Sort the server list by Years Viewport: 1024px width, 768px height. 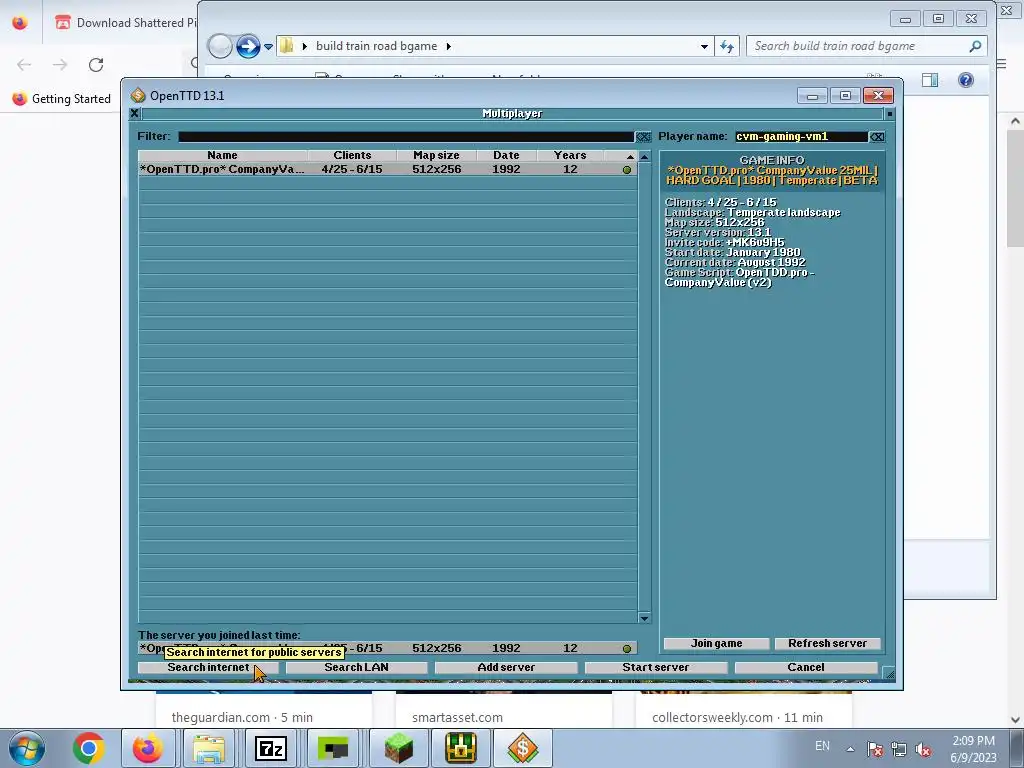pos(570,155)
